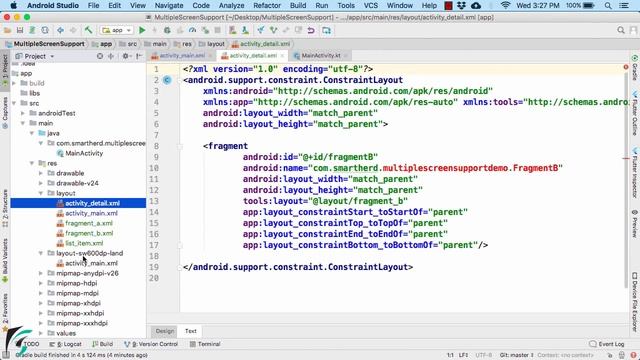Open Project panel settings gear

point(125,56)
